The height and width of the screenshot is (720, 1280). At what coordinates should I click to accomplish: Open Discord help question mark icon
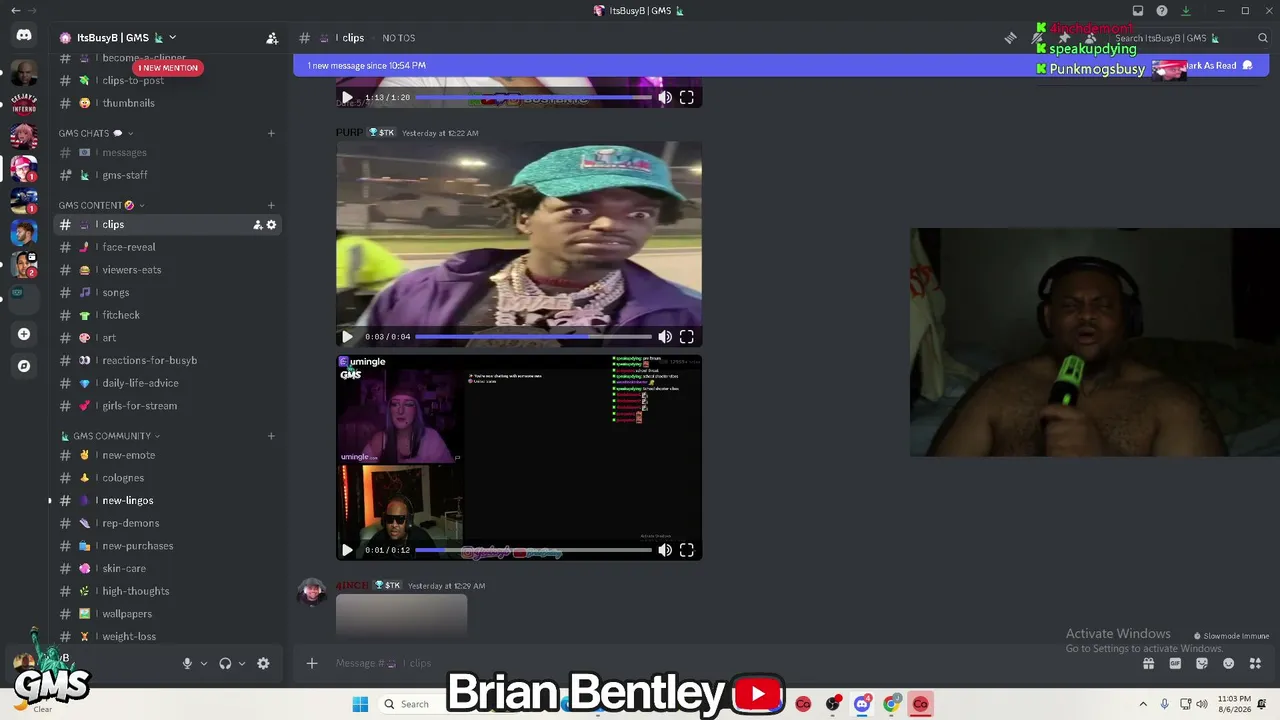pos(1162,11)
